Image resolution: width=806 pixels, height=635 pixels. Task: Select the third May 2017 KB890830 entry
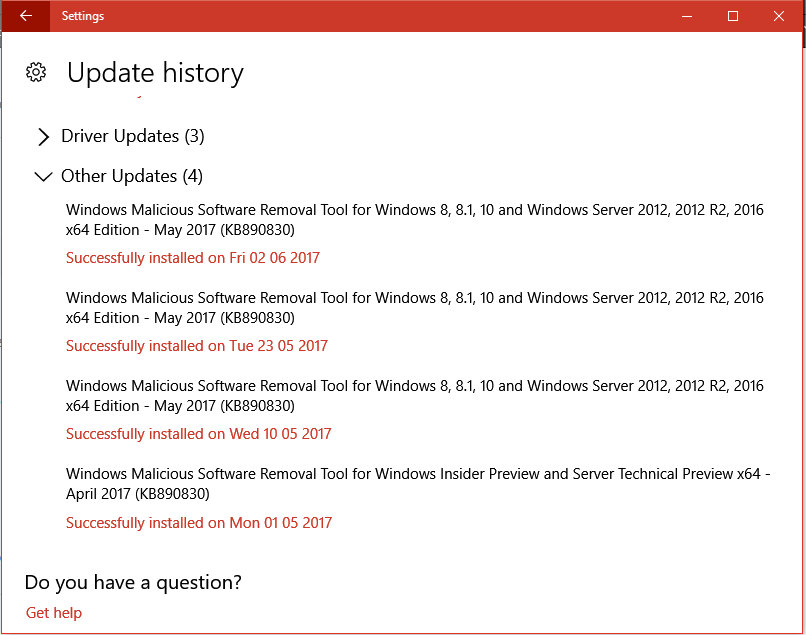tap(414, 396)
